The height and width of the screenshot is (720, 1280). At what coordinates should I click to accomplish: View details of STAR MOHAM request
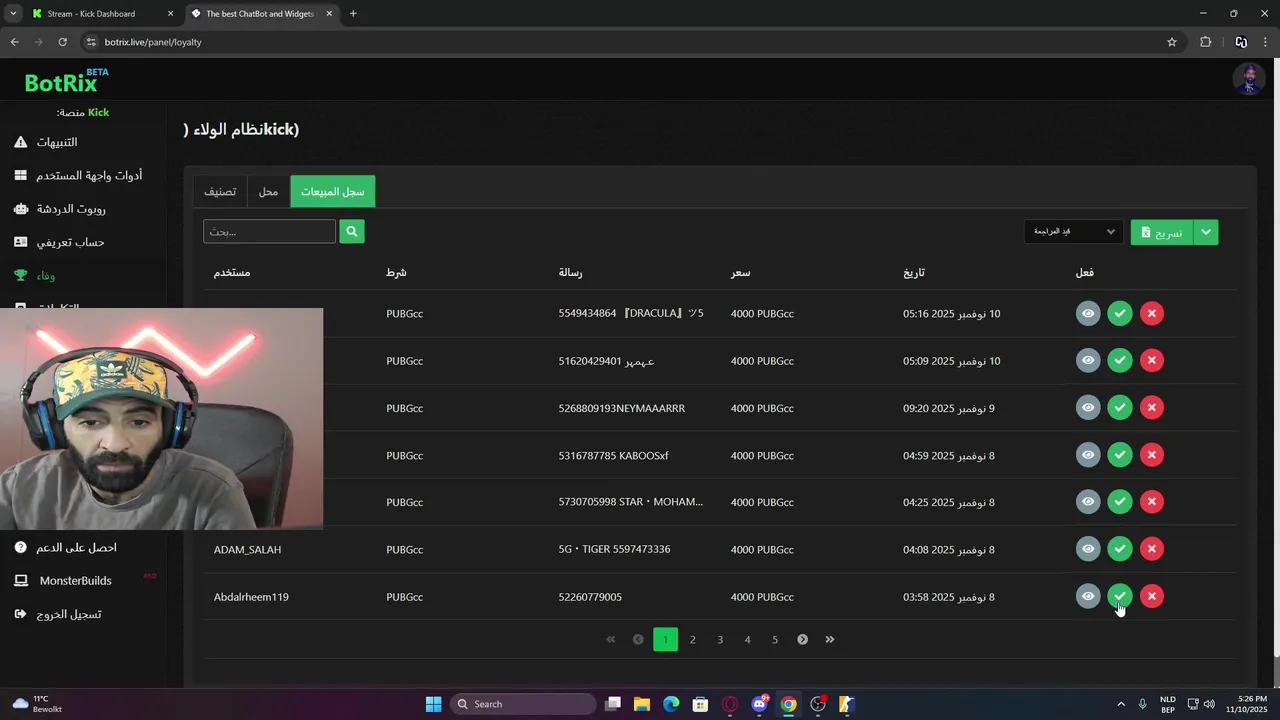[x=1088, y=501]
